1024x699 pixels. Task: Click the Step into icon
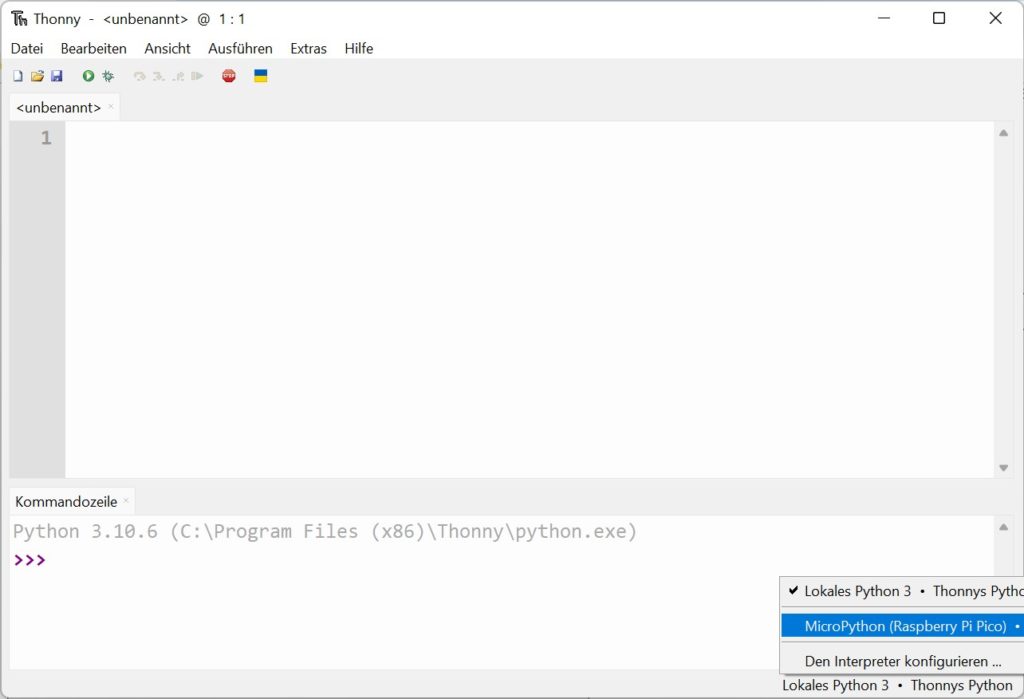pyautogui.click(x=158, y=76)
